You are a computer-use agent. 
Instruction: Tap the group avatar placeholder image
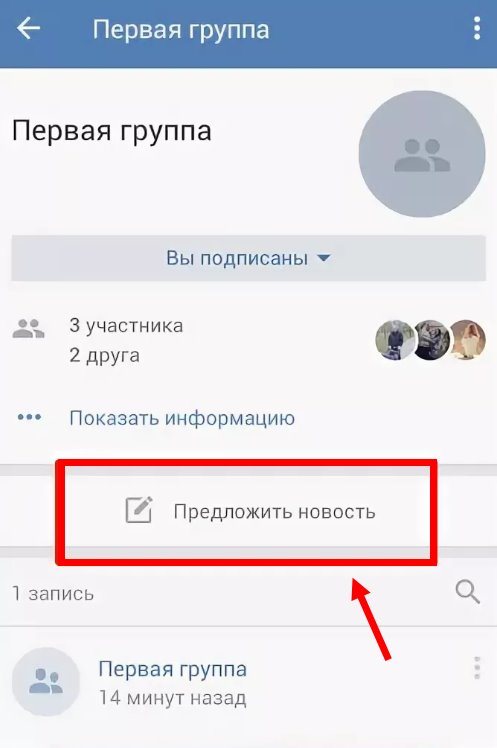coord(422,154)
